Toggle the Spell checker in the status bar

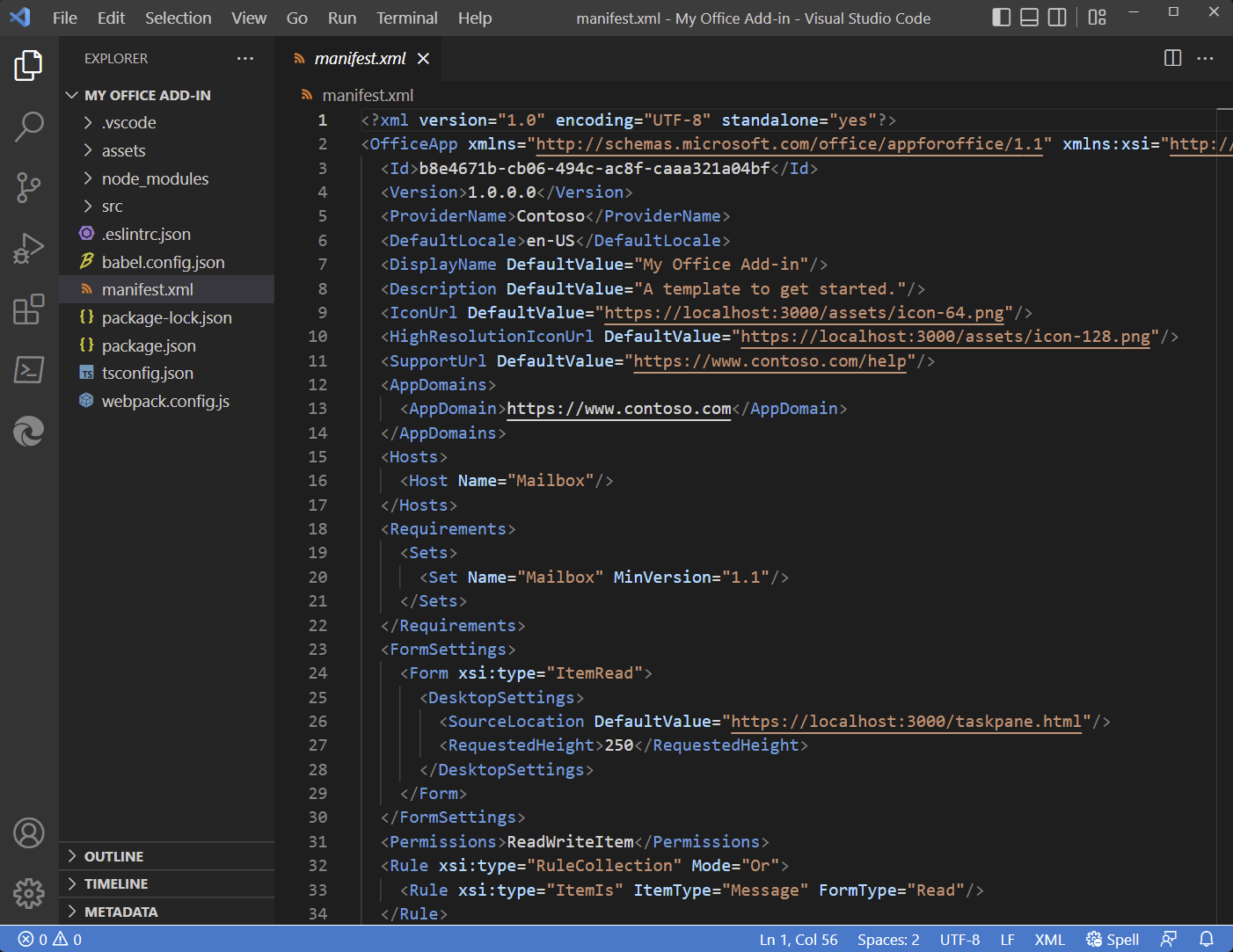tap(1112, 939)
